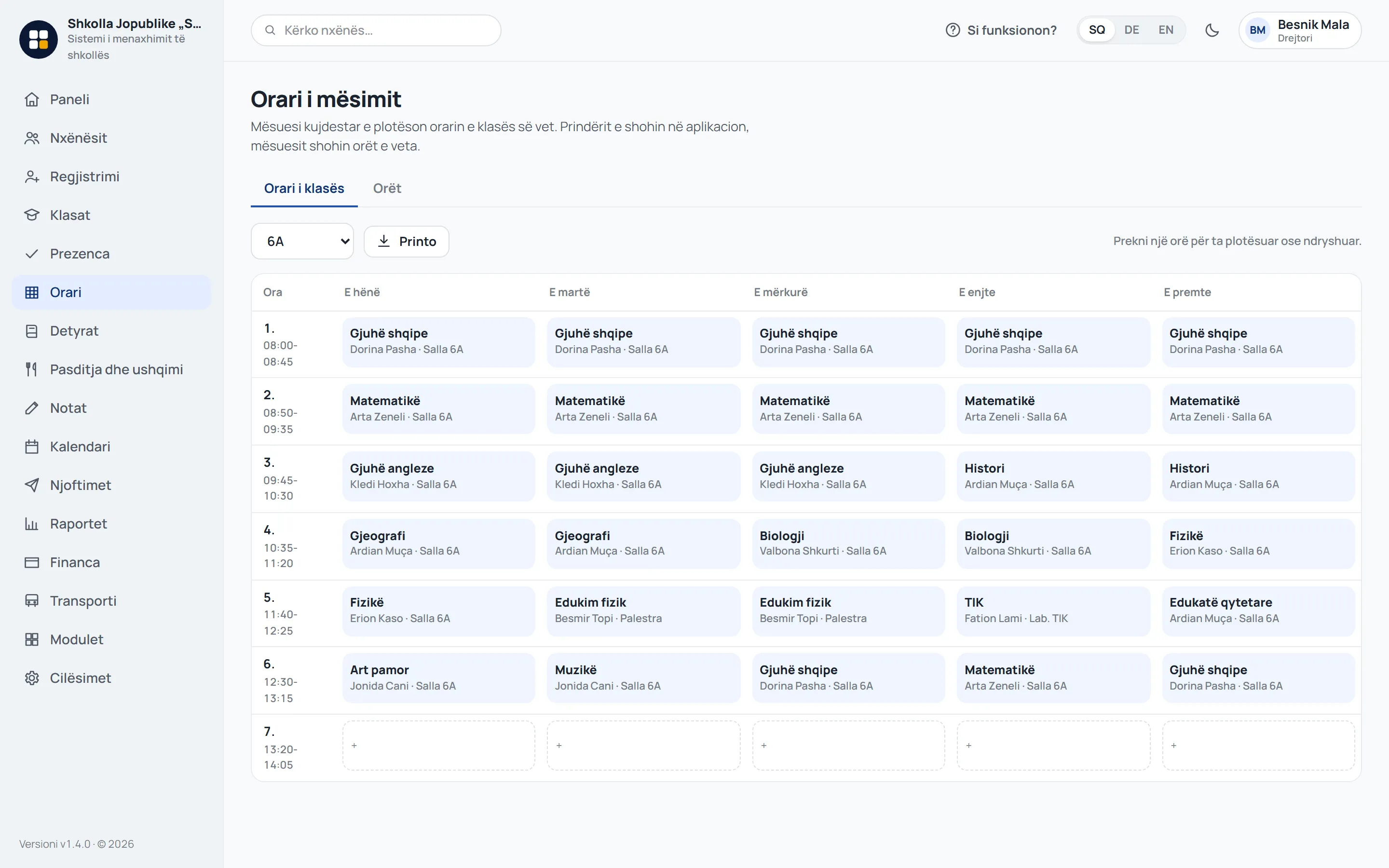Click the Regjistrimi add-user icon
Screen dimensions: 1389x868
tap(32, 176)
